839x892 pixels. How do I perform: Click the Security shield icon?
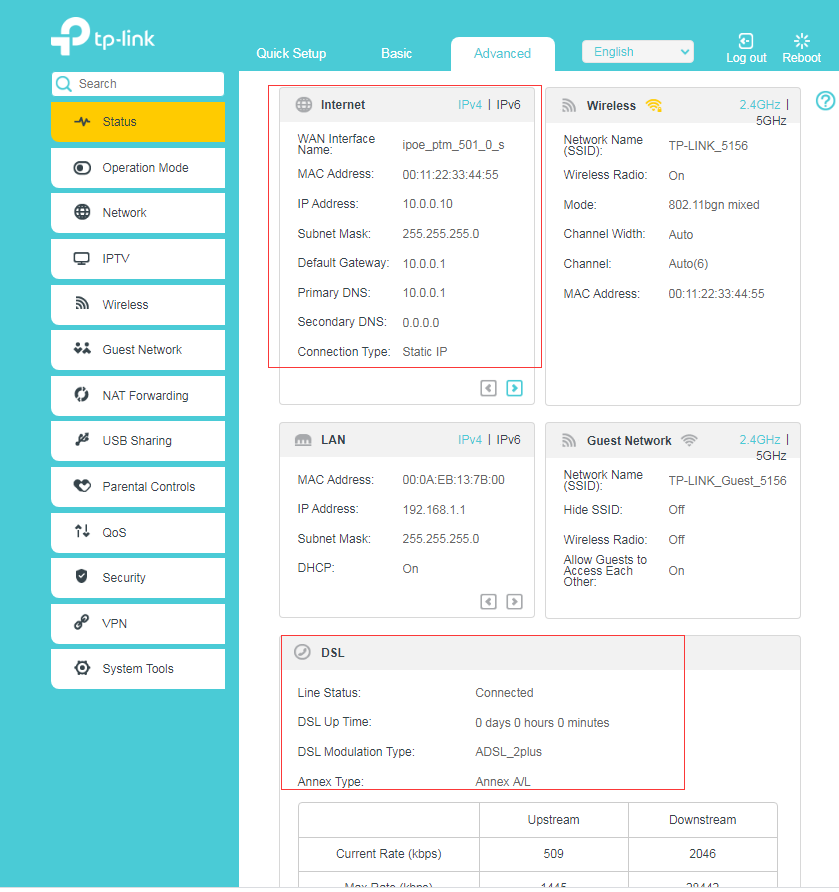coord(82,576)
